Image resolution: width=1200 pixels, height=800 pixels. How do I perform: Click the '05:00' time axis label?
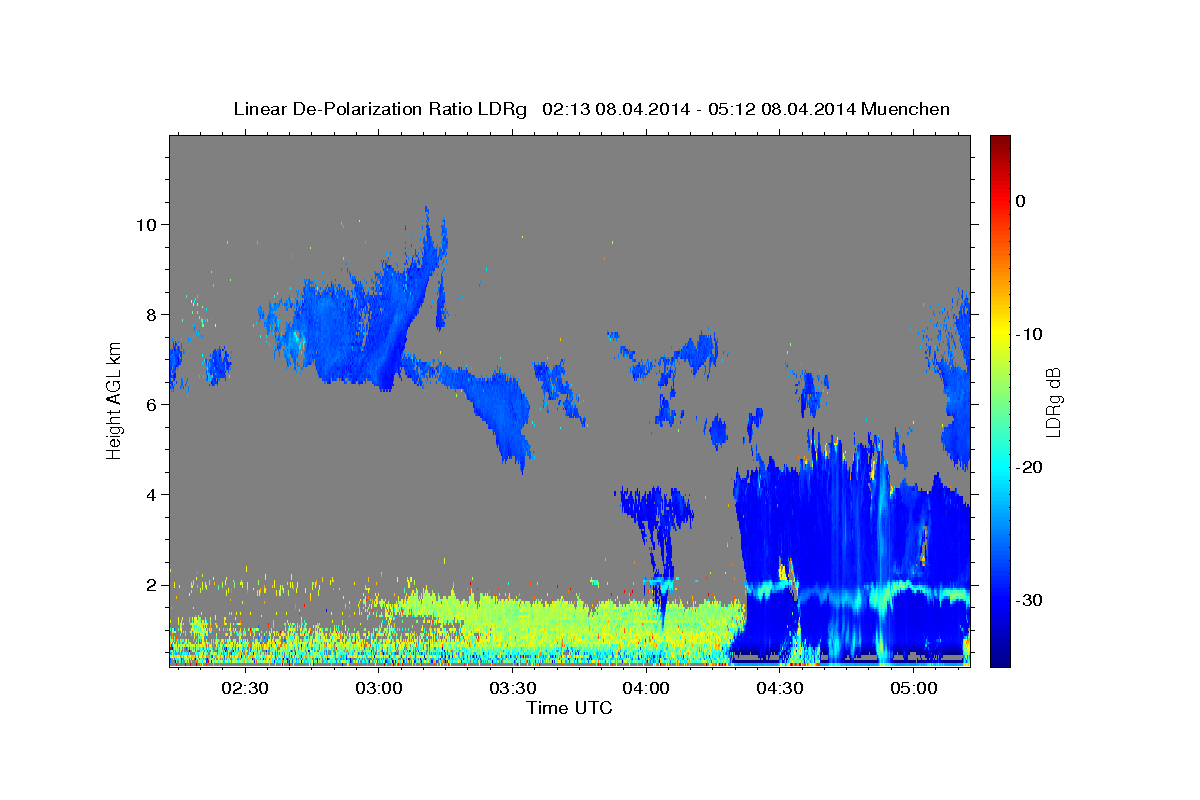tap(913, 689)
